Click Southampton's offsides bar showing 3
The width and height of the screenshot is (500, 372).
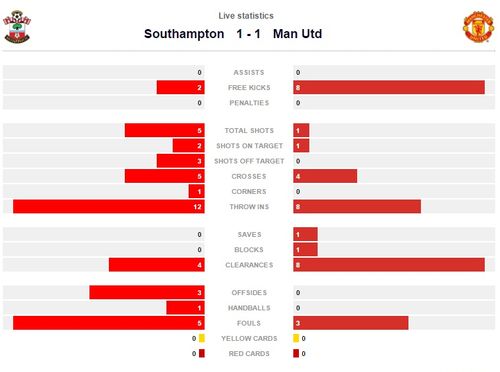pos(147,292)
